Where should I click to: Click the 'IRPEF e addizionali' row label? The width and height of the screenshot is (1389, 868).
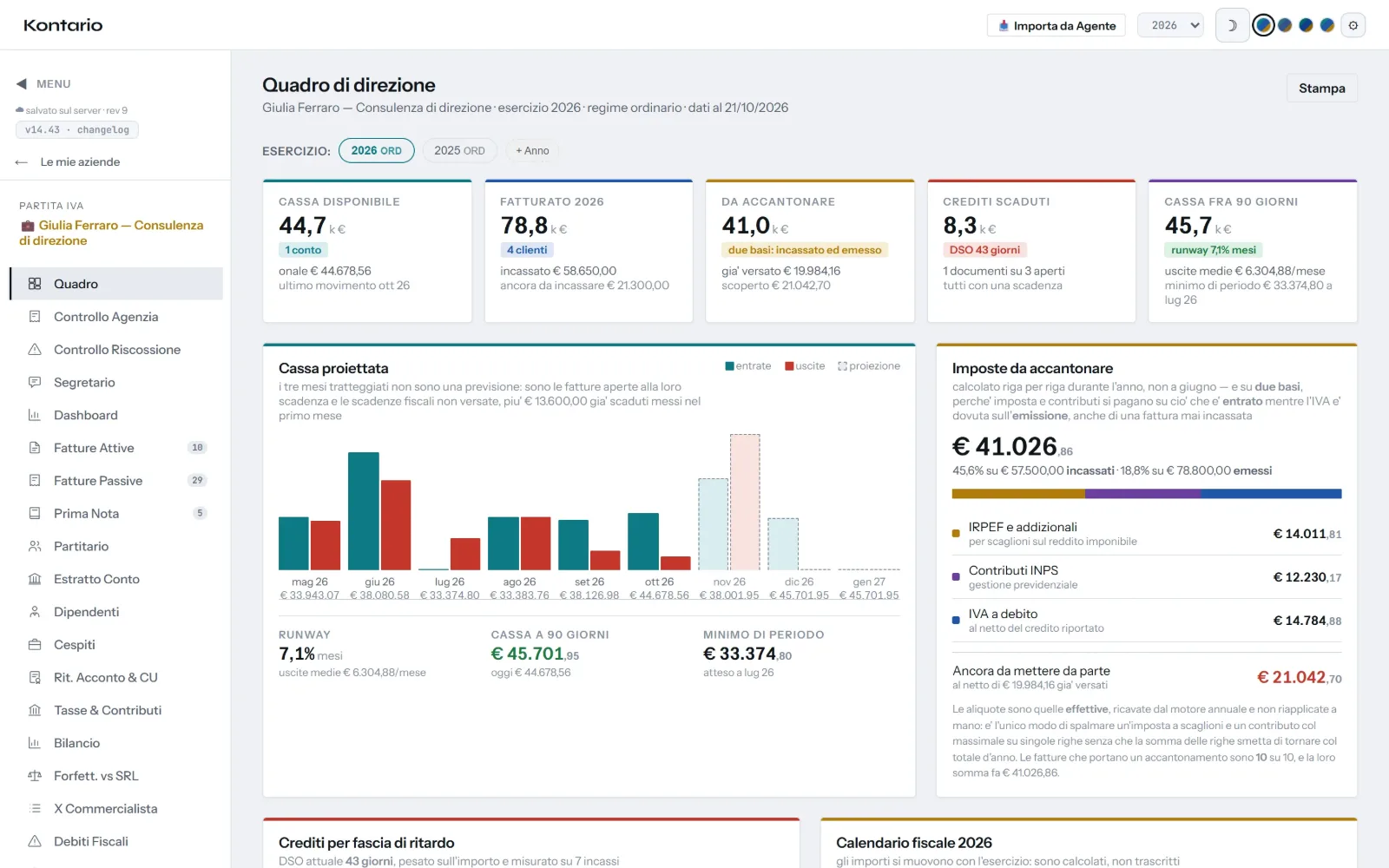[1023, 527]
